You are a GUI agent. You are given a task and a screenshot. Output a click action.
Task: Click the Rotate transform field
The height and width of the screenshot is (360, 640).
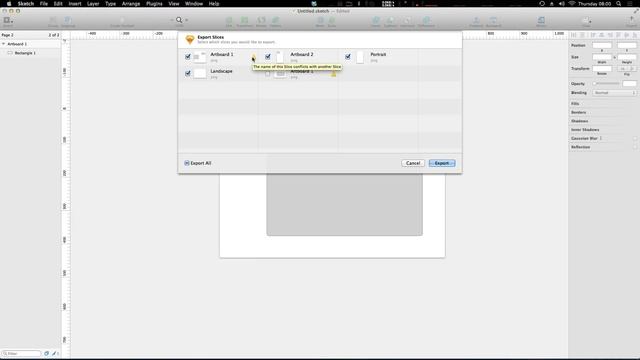[x=602, y=69]
